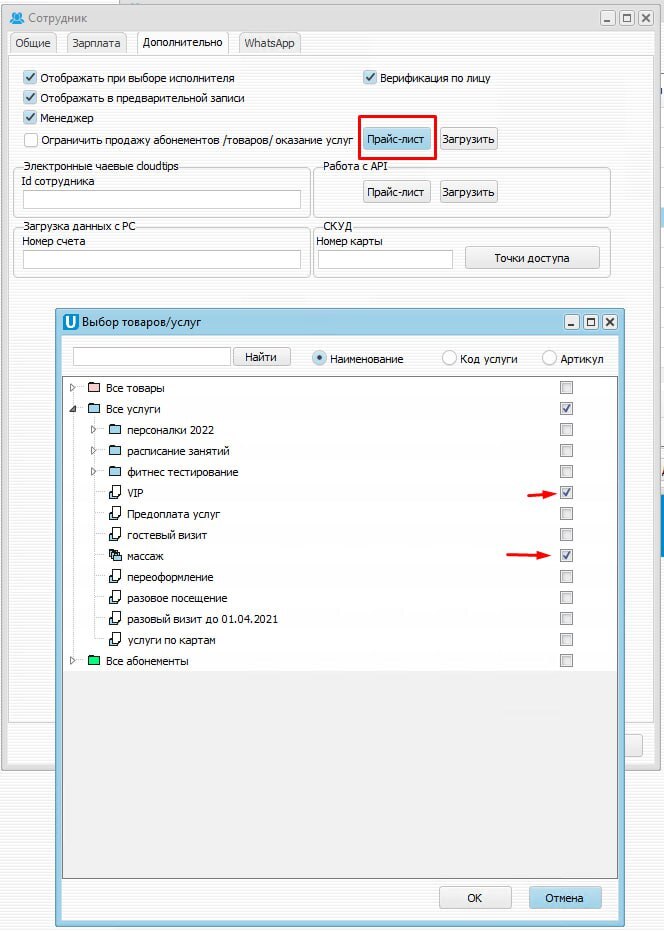
Task: Click the search text field beside Найти
Action: [x=151, y=357]
